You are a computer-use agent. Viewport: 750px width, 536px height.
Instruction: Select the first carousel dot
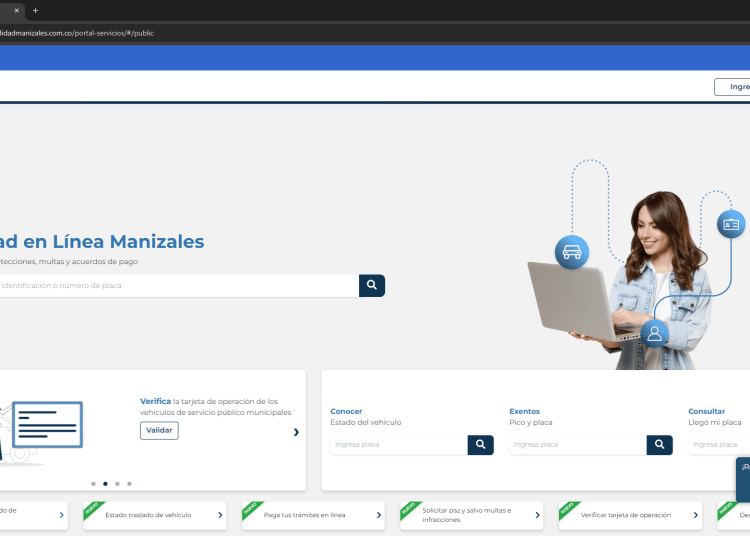[x=93, y=484]
